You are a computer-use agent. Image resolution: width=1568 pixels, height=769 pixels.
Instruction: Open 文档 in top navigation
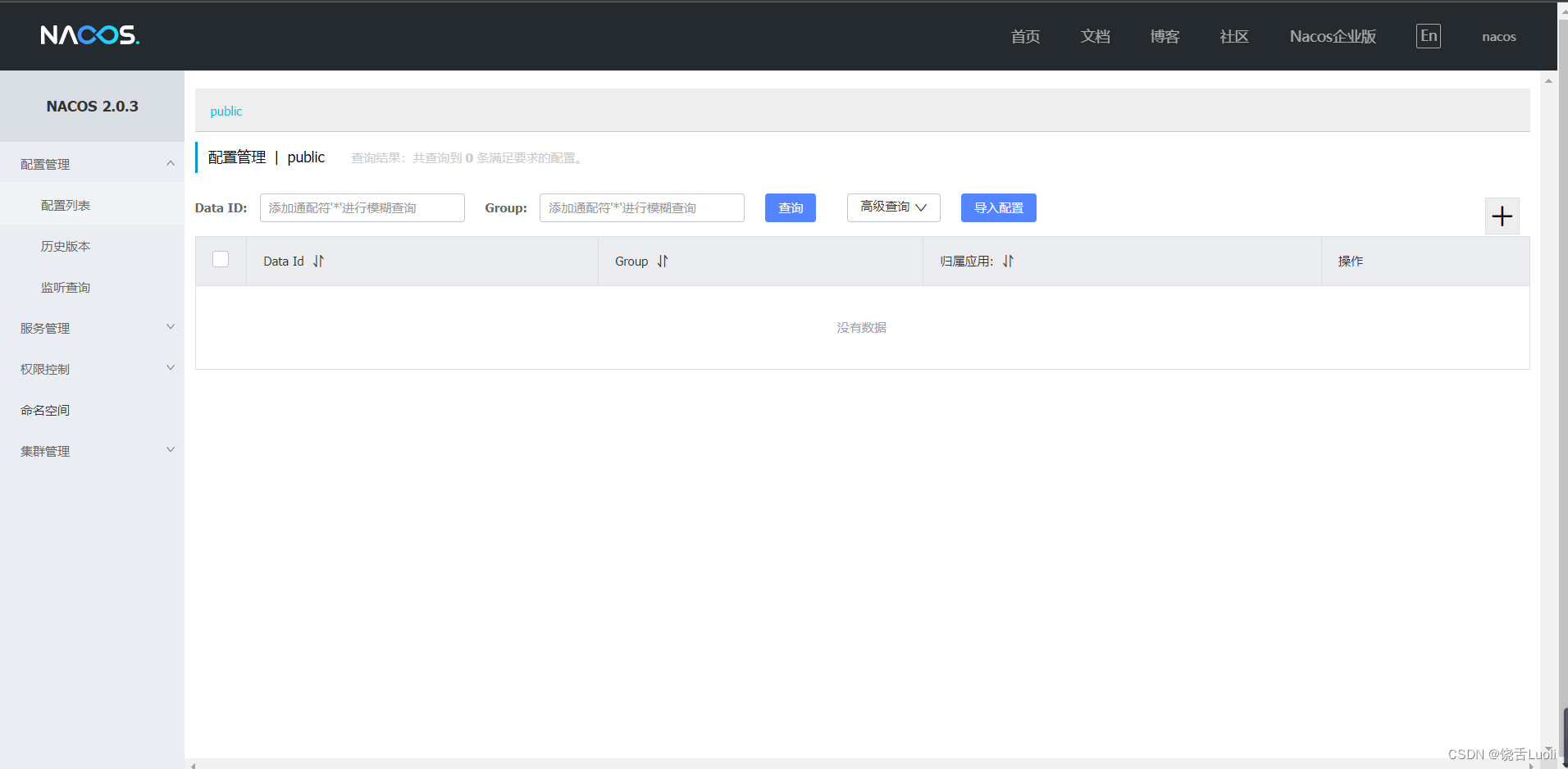pyautogui.click(x=1095, y=36)
